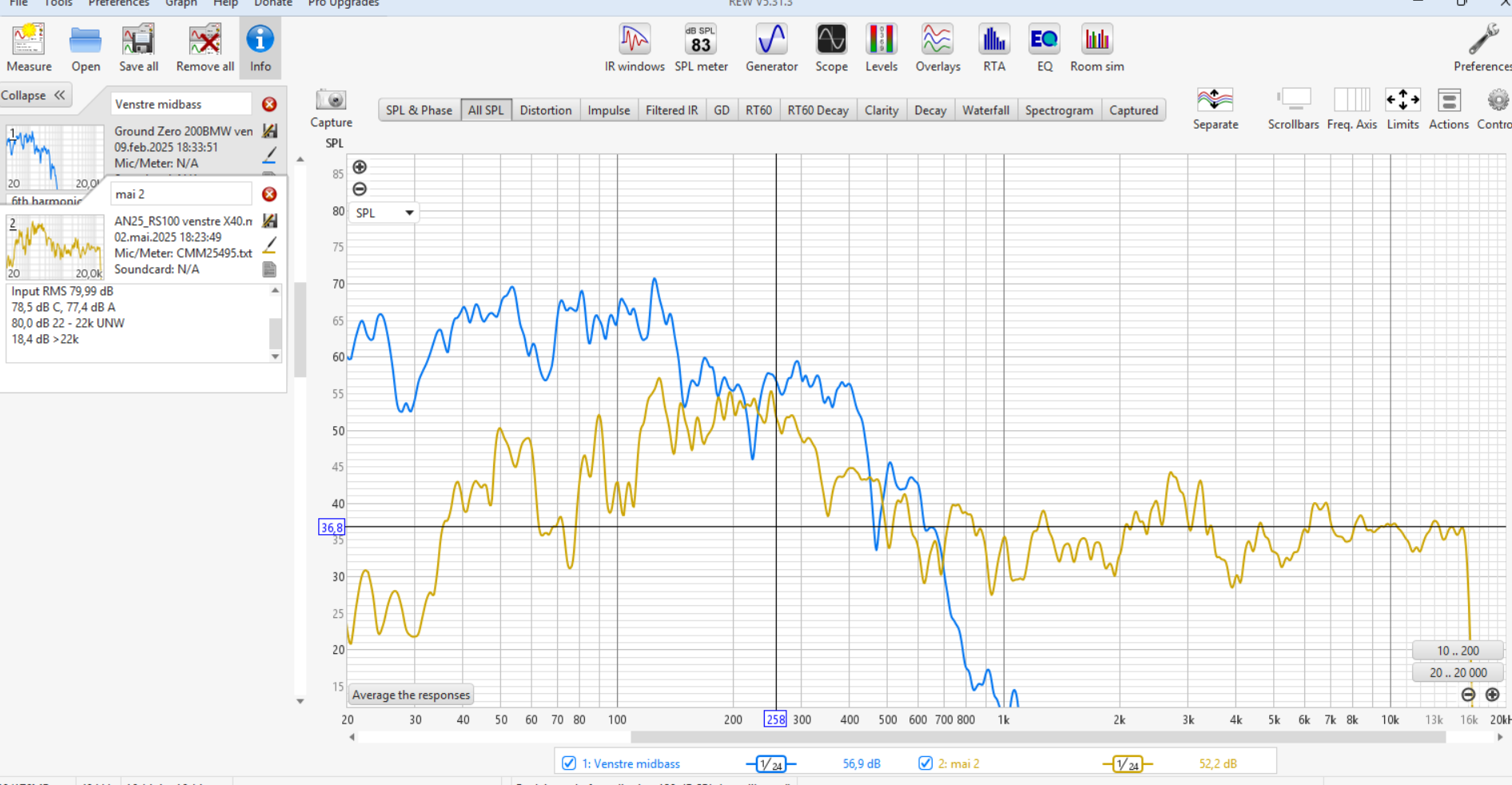Click Save all measurements icon

138,48
